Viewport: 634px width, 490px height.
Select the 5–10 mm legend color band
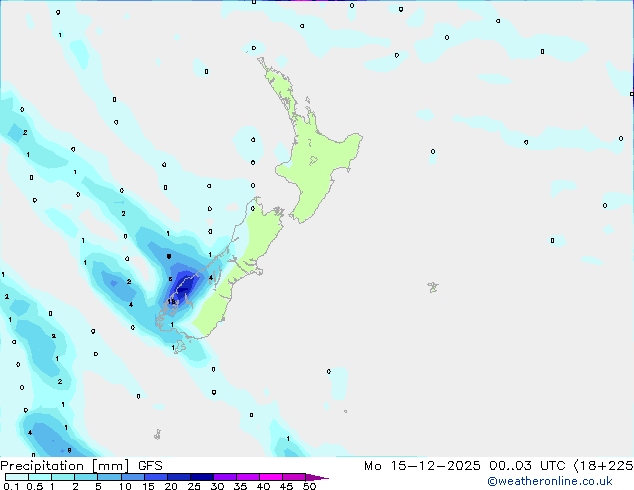(110, 477)
